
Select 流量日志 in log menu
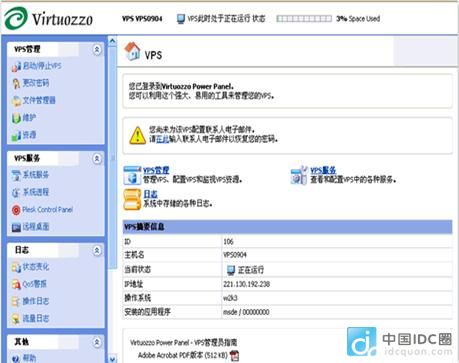[x=36, y=318]
